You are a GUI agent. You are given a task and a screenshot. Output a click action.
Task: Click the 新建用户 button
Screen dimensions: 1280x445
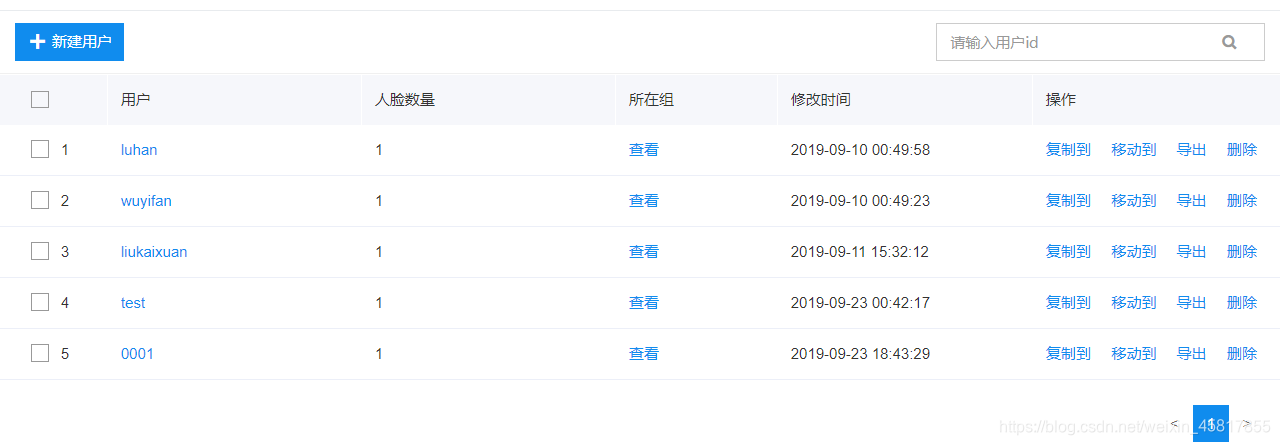pos(69,42)
